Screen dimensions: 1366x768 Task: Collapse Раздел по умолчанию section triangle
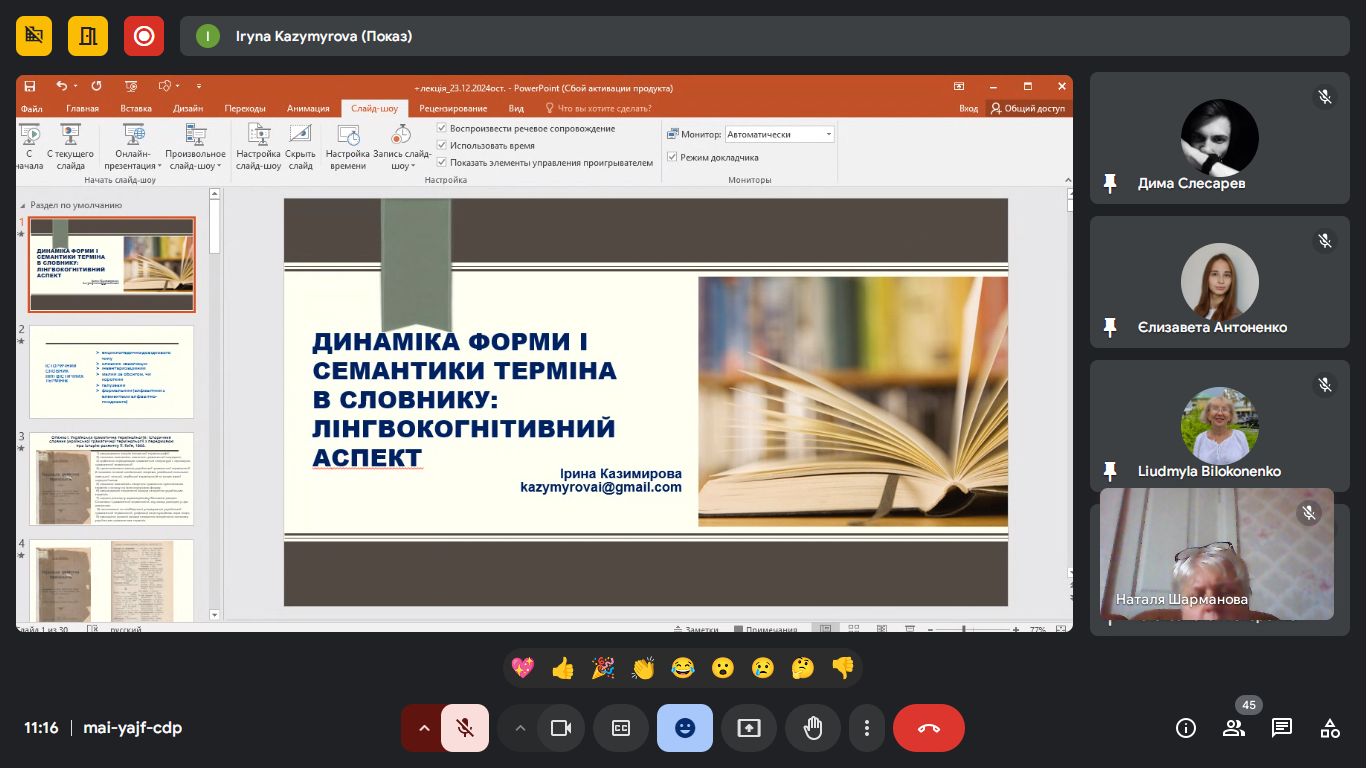click(x=24, y=205)
